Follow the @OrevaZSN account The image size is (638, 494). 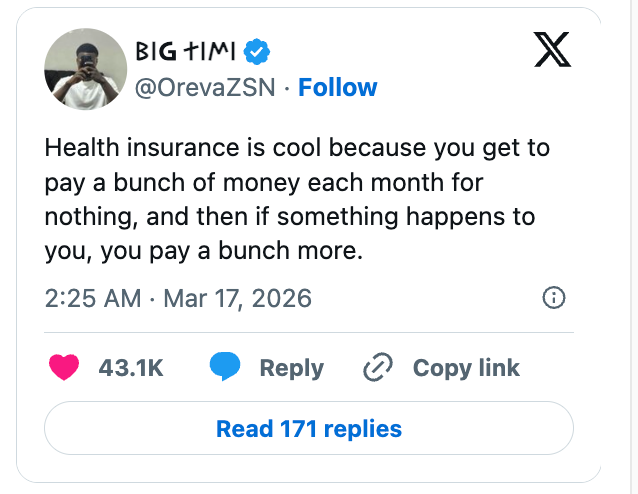pos(337,88)
